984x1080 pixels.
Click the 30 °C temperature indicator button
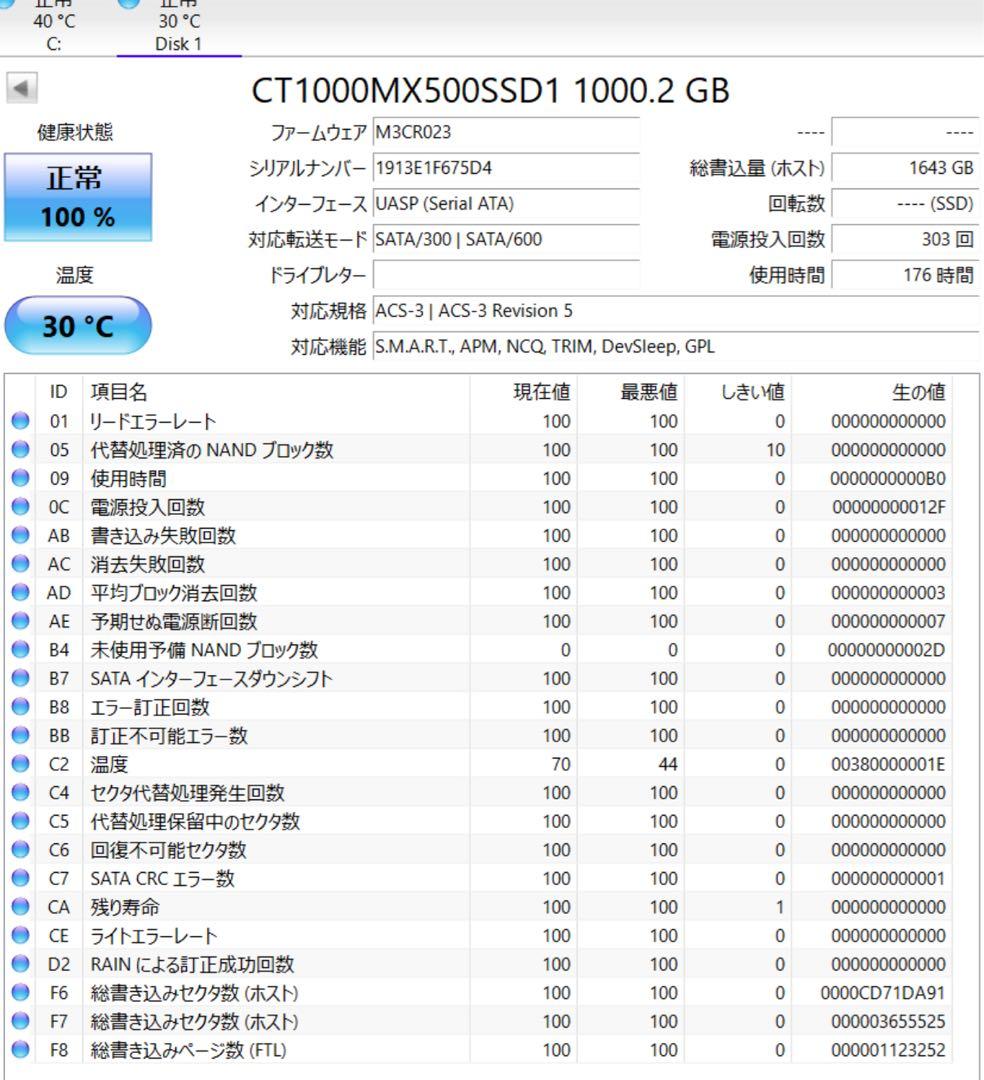pos(78,326)
